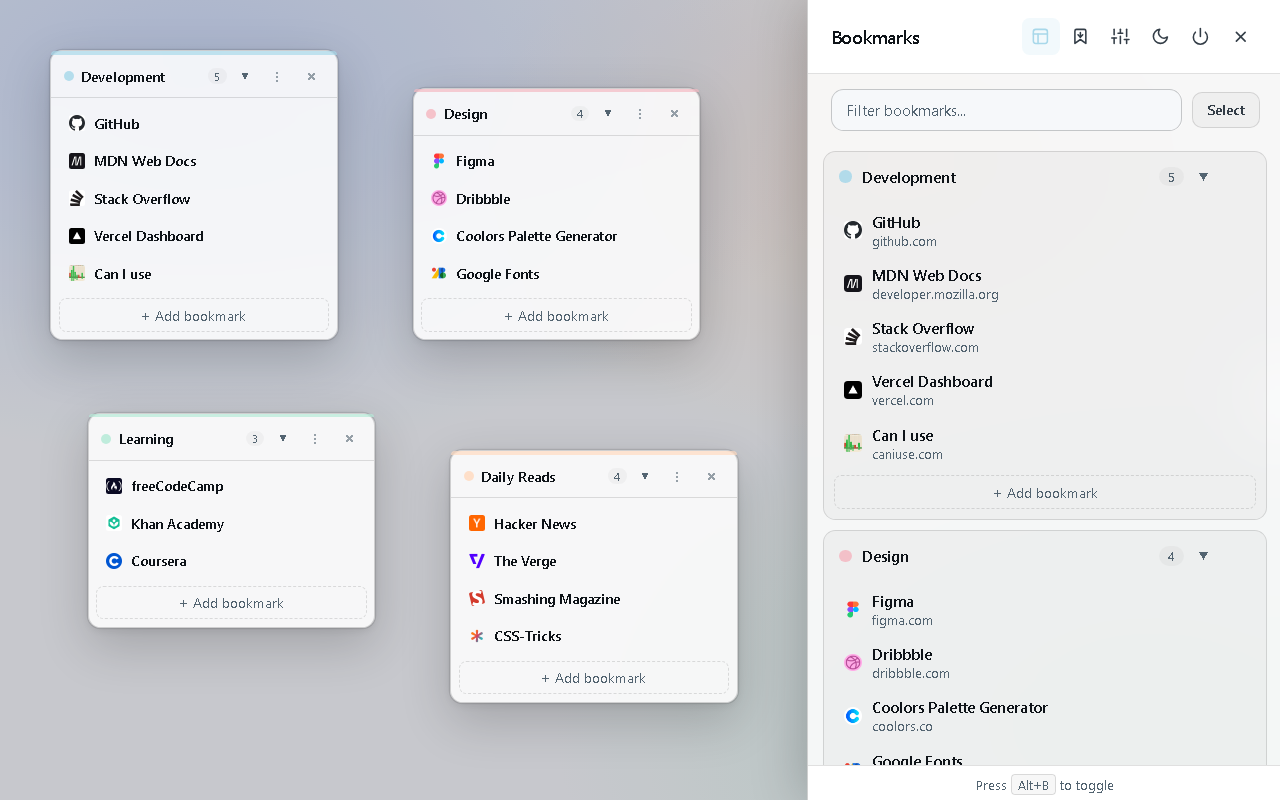The height and width of the screenshot is (800, 1280).
Task: Open the three-dot menu on Design widget
Action: tap(640, 114)
